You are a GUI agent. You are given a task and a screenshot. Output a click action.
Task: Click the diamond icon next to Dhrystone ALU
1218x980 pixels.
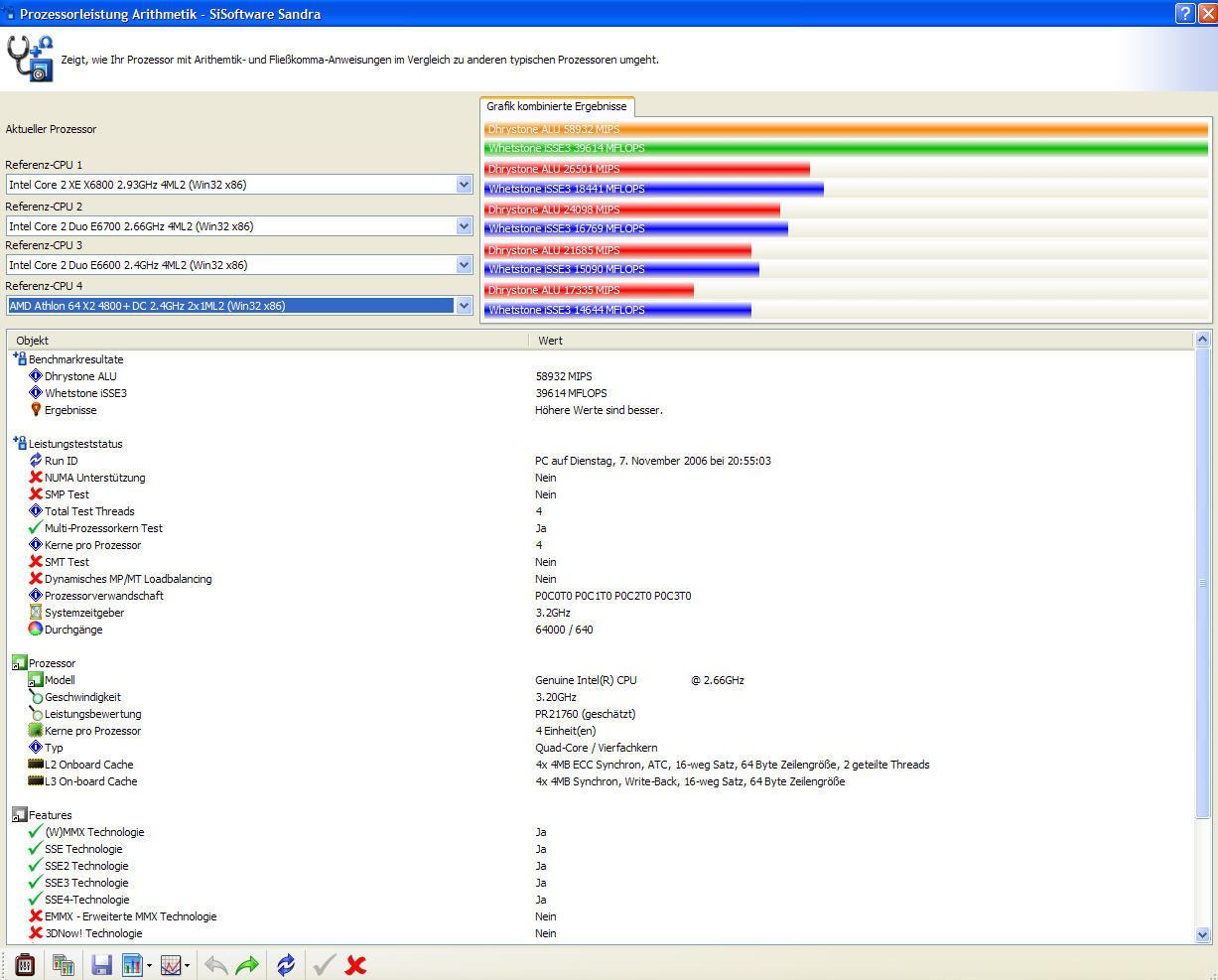tap(36, 376)
